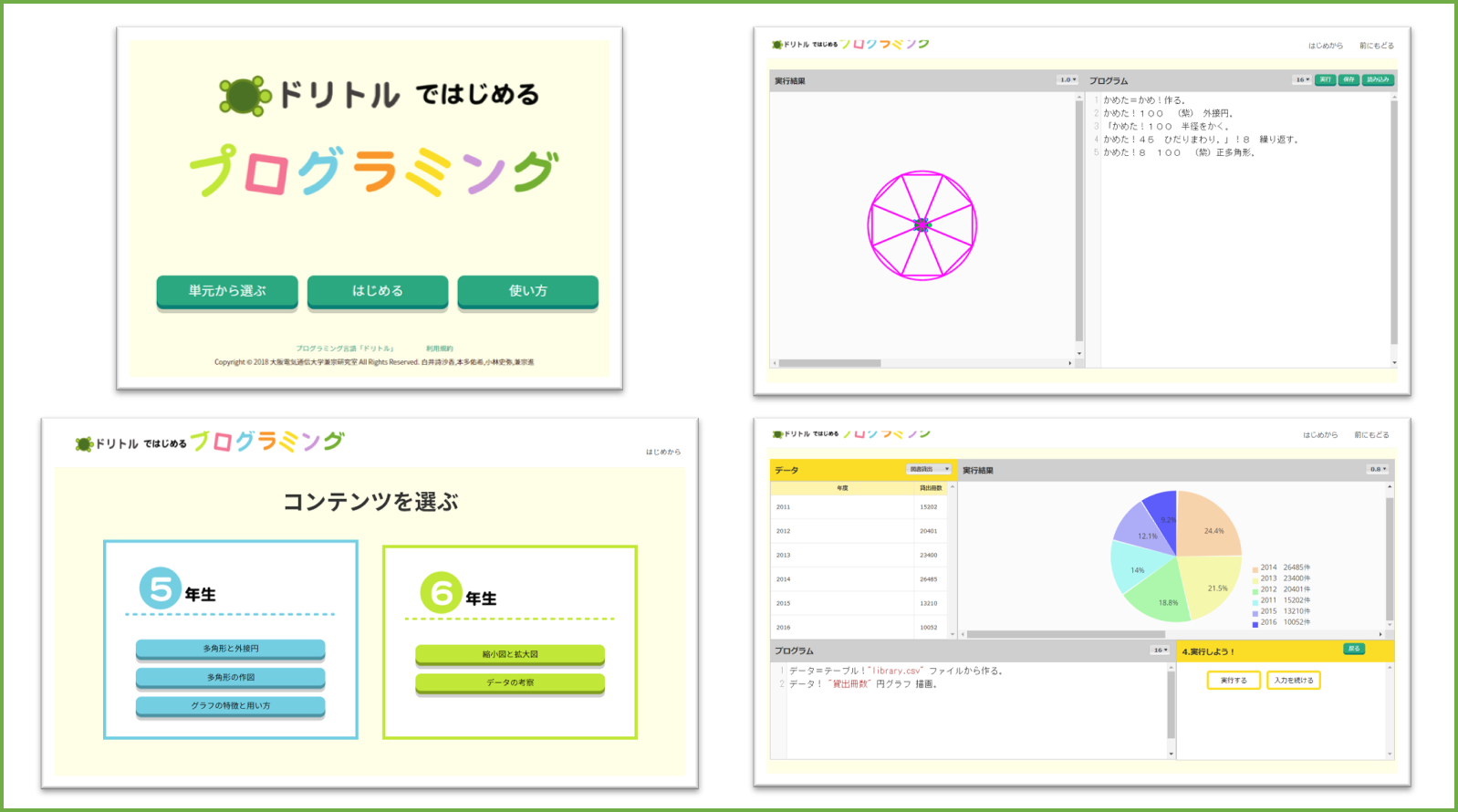Click the circled 5 grade badge
Viewport: 1458px width, 812px height.
(161, 588)
